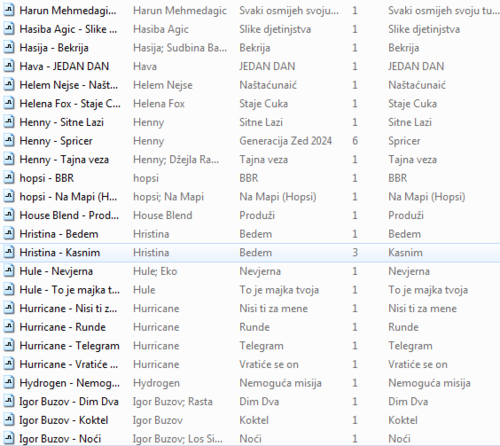Click the audio file icon beside Hristina - Kasnim
The width and height of the screenshot is (500, 446).
[x=9, y=252]
